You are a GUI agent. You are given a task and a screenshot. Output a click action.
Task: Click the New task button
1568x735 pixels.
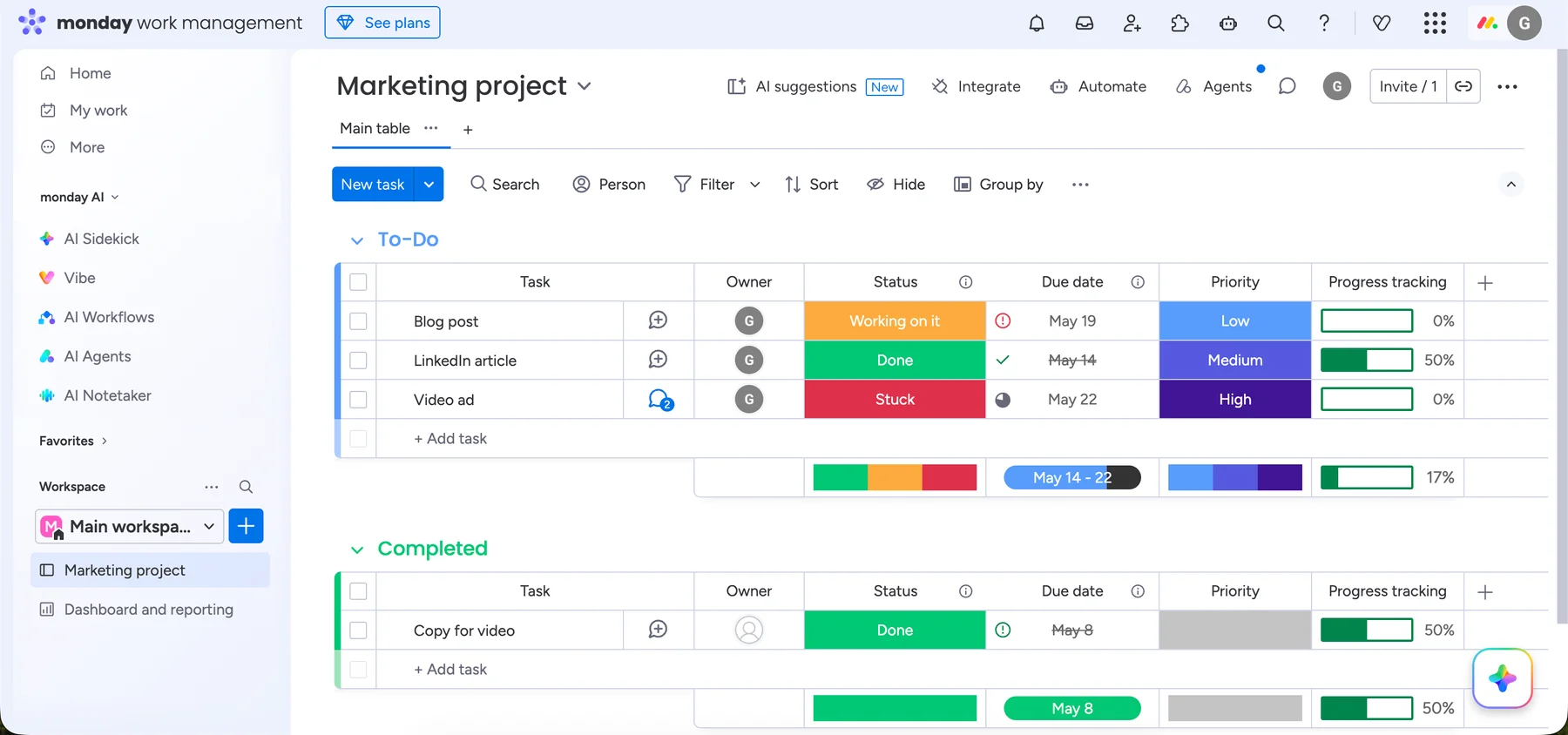pos(373,184)
